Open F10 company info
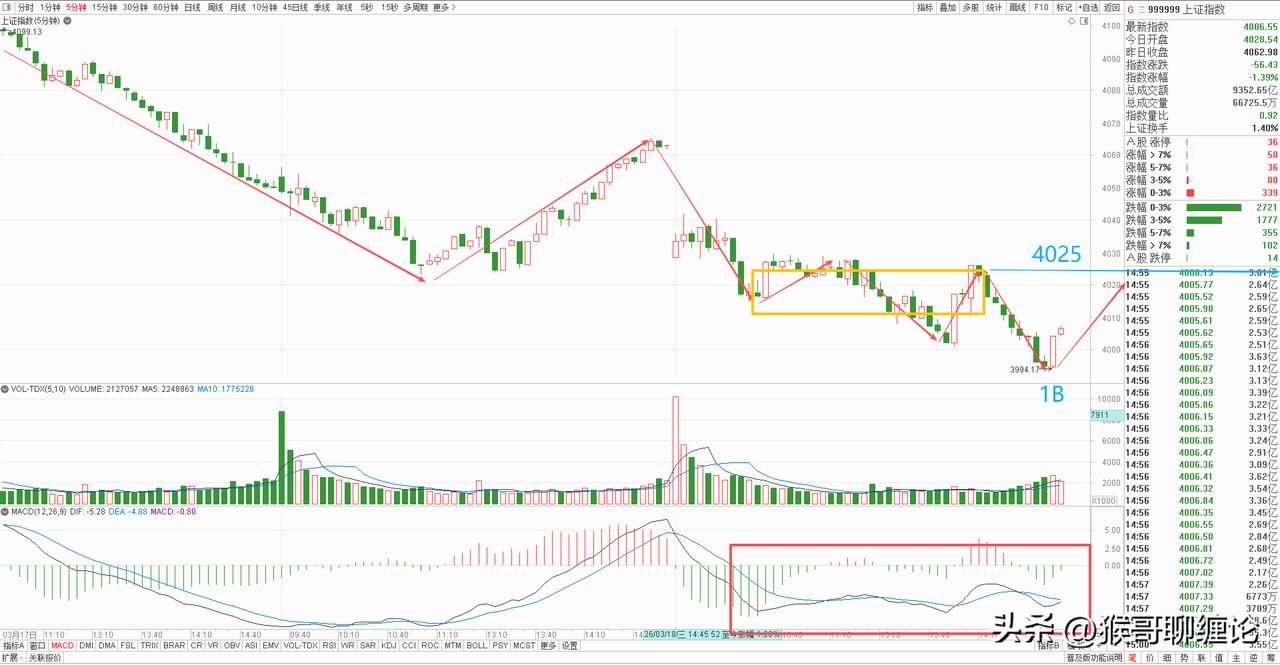This screenshot has height=665, width=1280. coord(1041,7)
